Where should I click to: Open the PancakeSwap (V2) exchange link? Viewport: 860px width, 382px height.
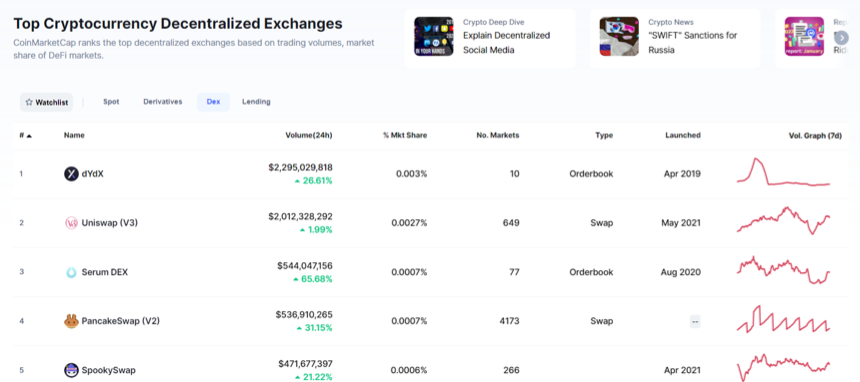[121, 321]
